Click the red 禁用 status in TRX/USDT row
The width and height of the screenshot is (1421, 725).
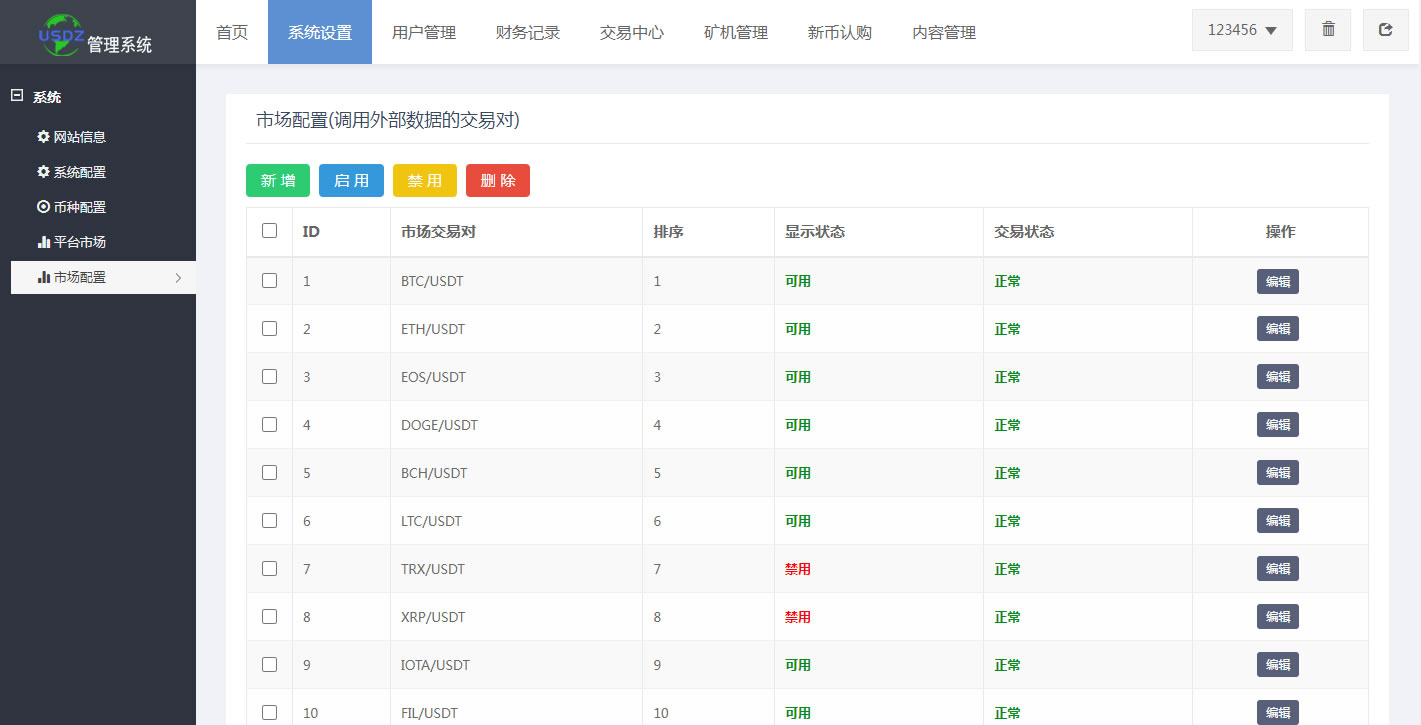coord(798,569)
